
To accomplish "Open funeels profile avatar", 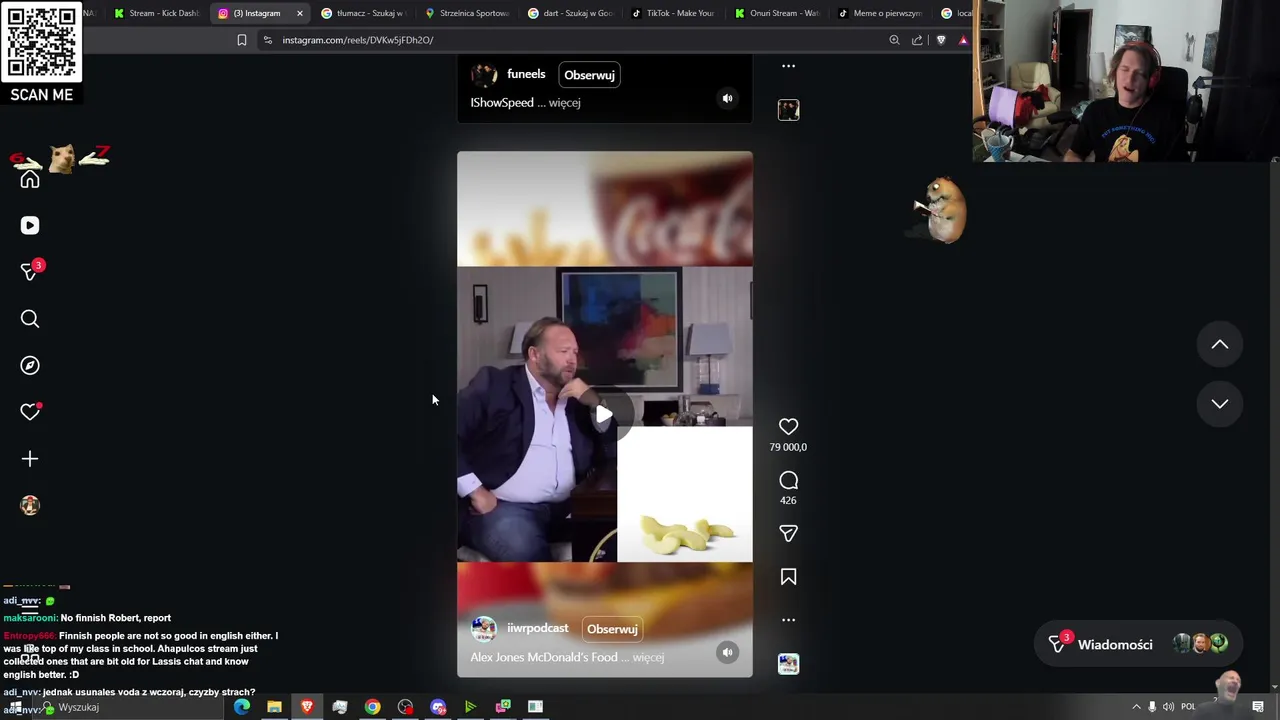I will [484, 75].
